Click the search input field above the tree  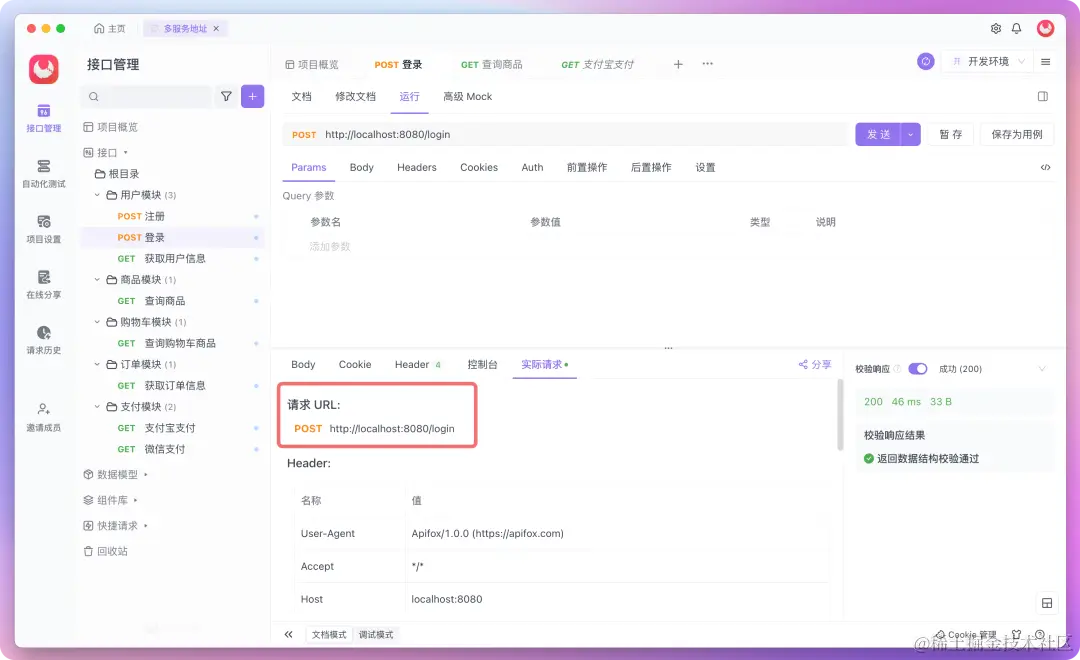pyautogui.click(x=150, y=96)
